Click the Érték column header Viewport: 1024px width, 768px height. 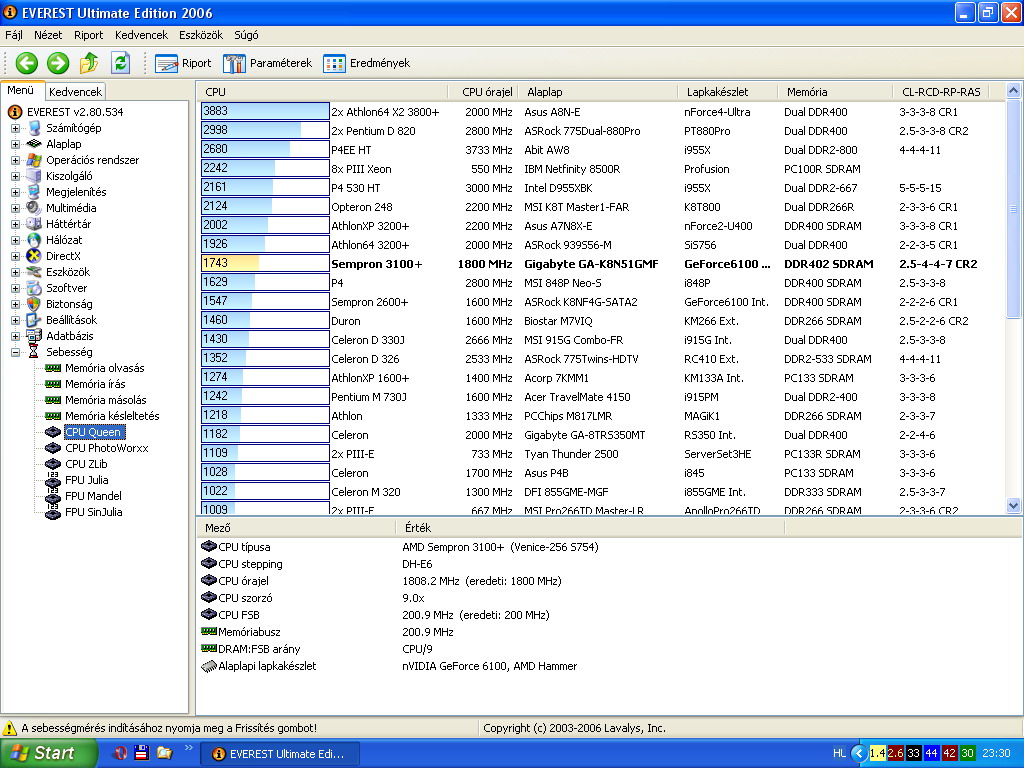pyautogui.click(x=590, y=528)
